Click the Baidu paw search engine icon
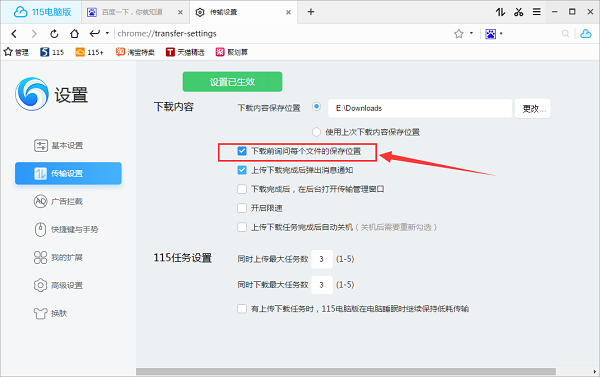600x377 pixels. coord(490,34)
